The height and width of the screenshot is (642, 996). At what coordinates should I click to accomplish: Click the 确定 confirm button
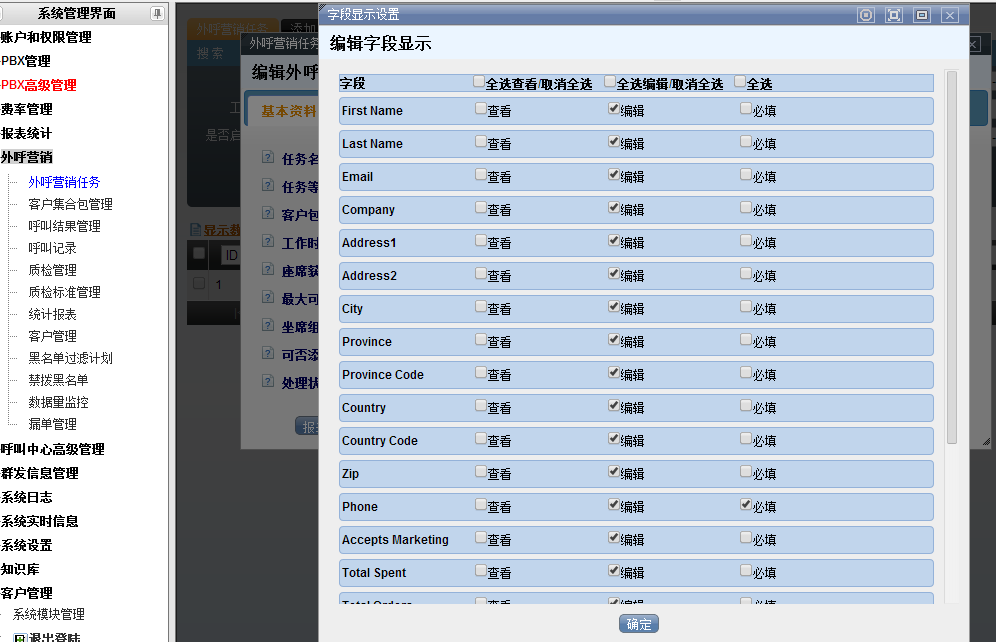point(638,624)
